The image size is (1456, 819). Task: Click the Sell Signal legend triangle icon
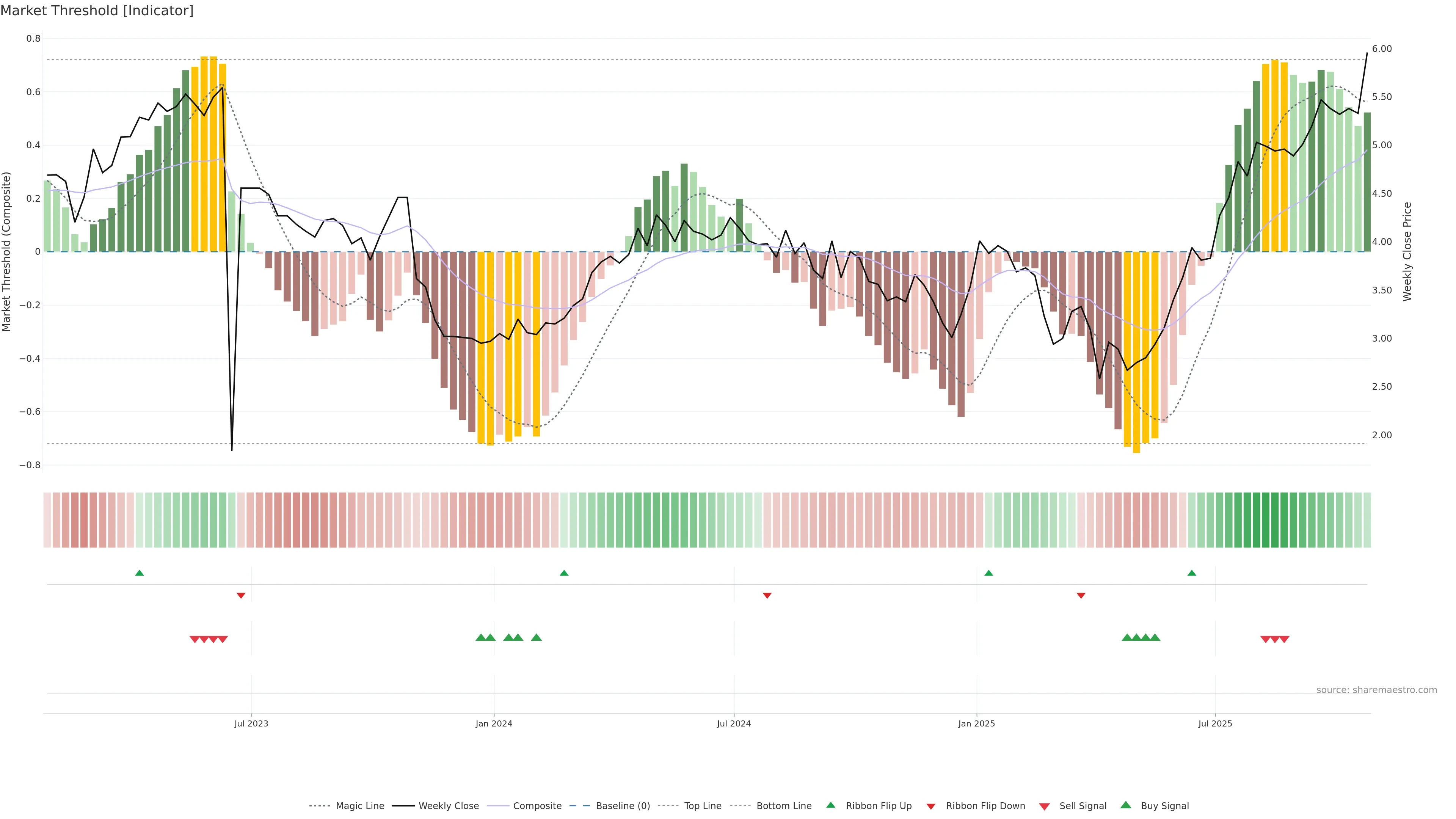pyautogui.click(x=1044, y=806)
